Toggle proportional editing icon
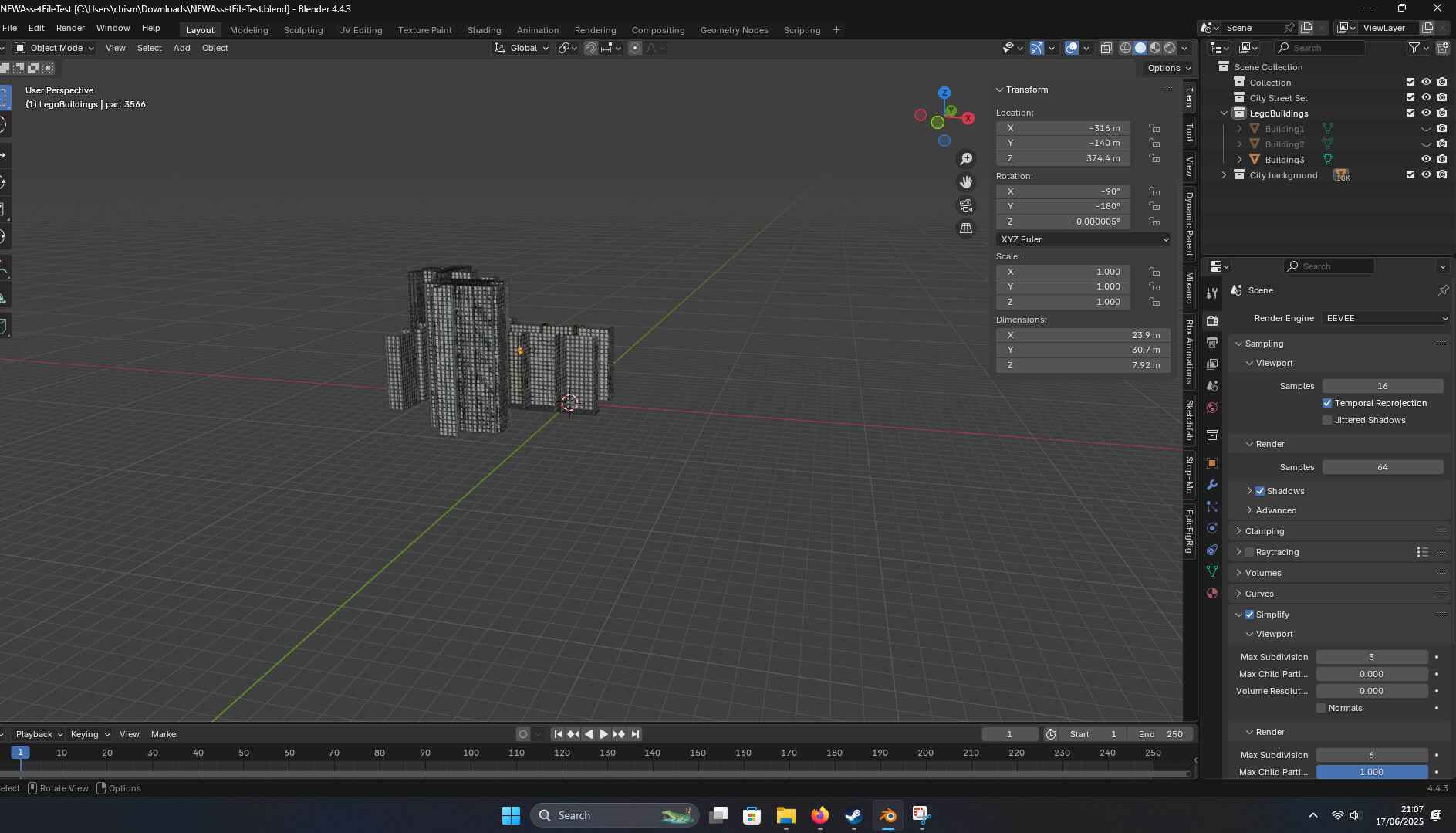Image resolution: width=1456 pixels, height=833 pixels. (x=635, y=48)
